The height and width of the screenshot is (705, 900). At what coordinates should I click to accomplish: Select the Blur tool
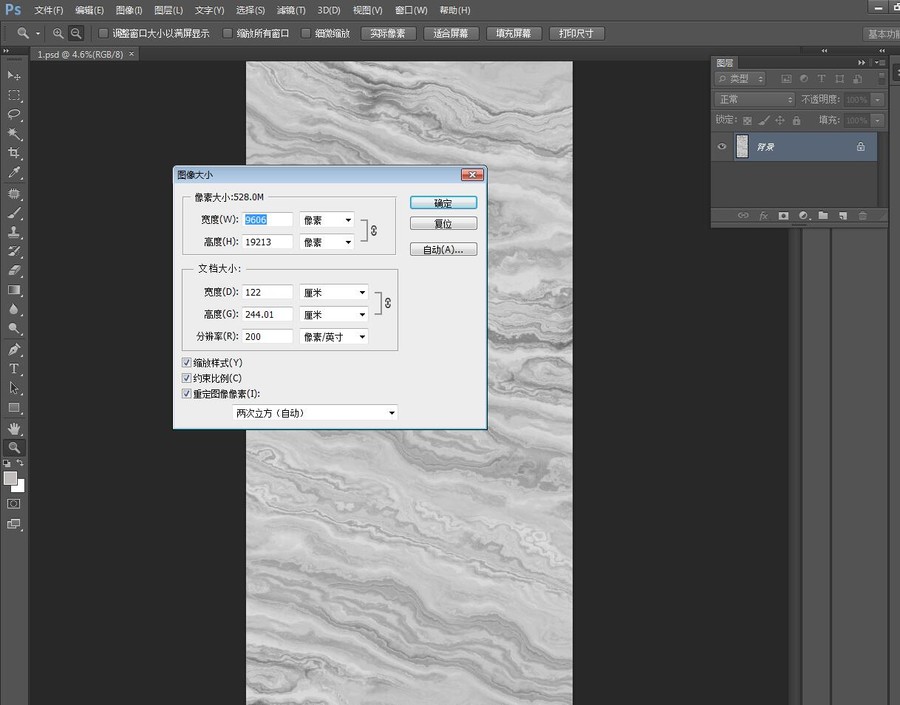click(14, 309)
